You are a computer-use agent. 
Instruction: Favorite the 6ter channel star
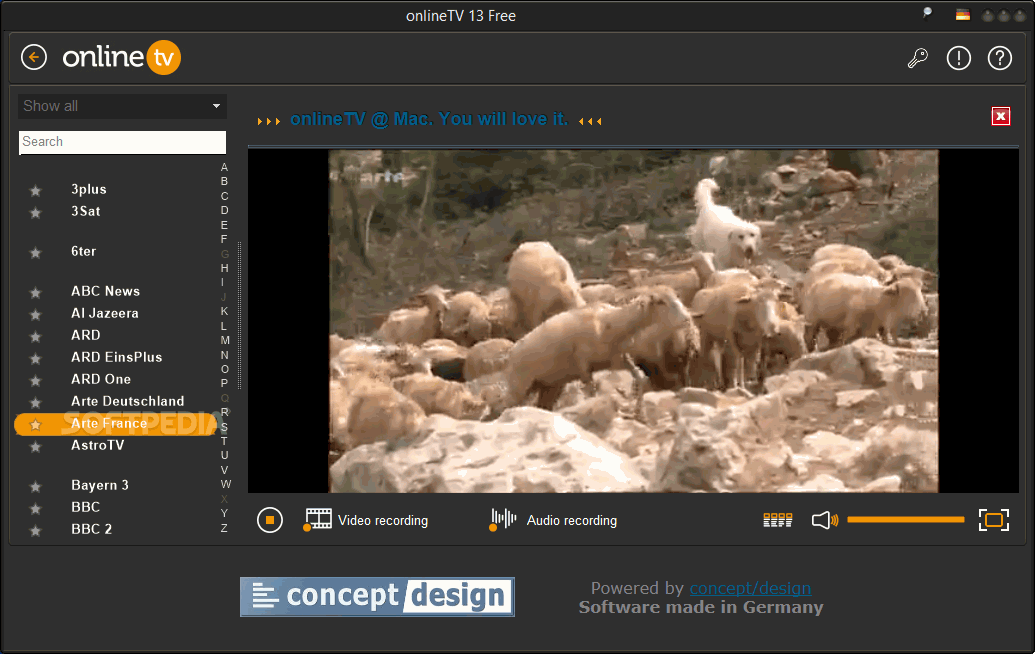pos(36,253)
